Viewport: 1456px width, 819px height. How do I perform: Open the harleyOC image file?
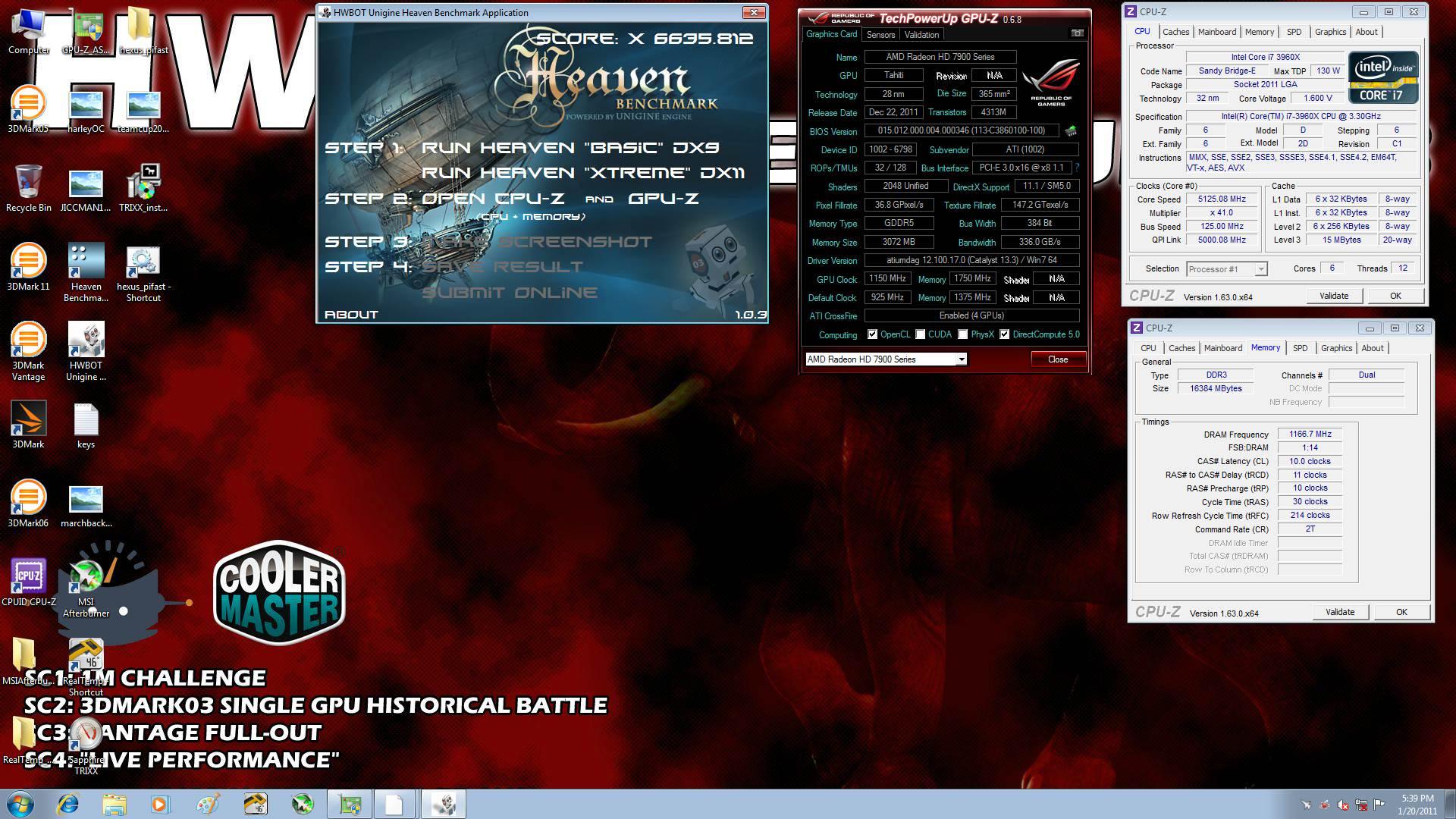[x=86, y=111]
